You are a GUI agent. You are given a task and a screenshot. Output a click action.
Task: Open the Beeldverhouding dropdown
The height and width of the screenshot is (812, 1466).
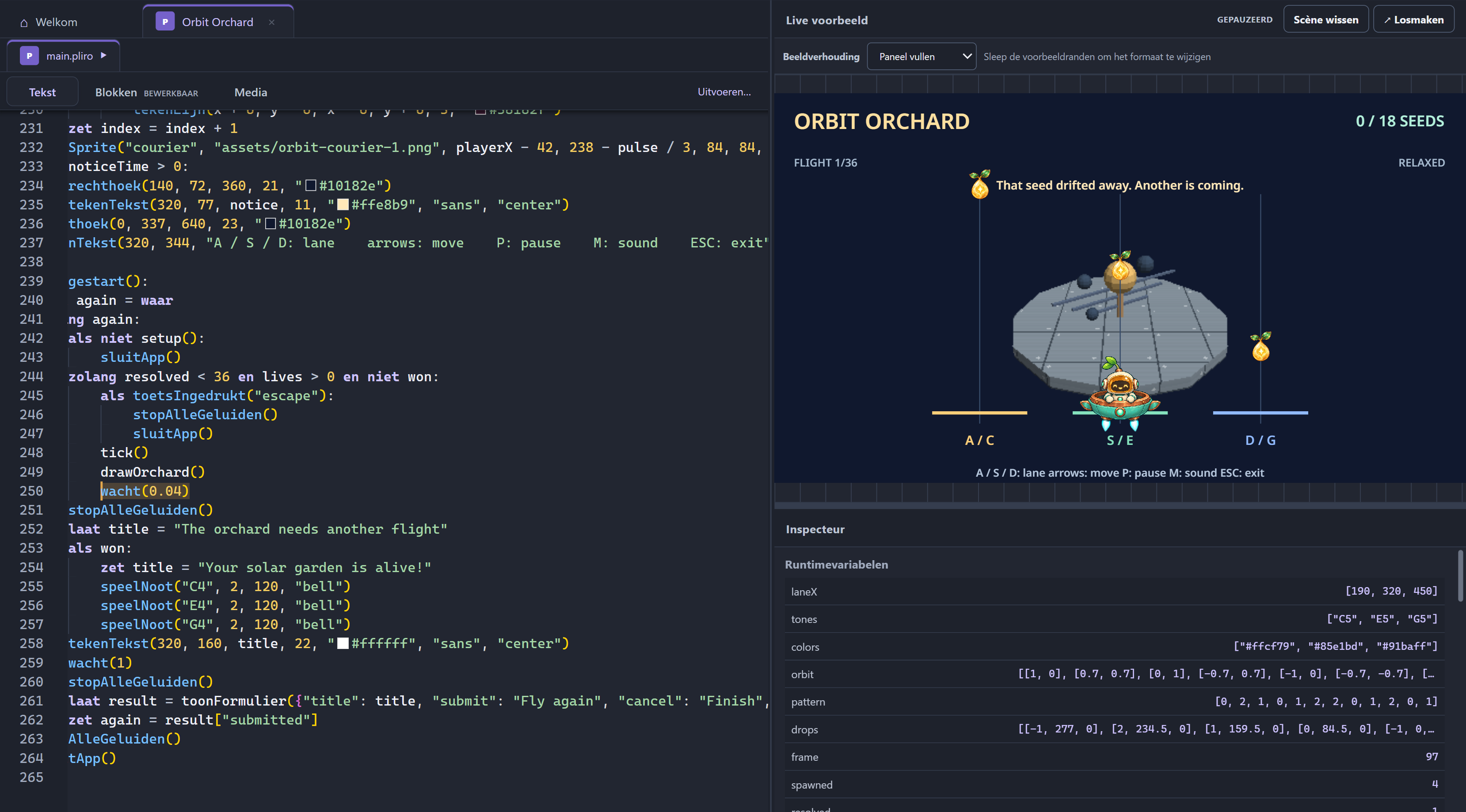pyautogui.click(x=921, y=57)
